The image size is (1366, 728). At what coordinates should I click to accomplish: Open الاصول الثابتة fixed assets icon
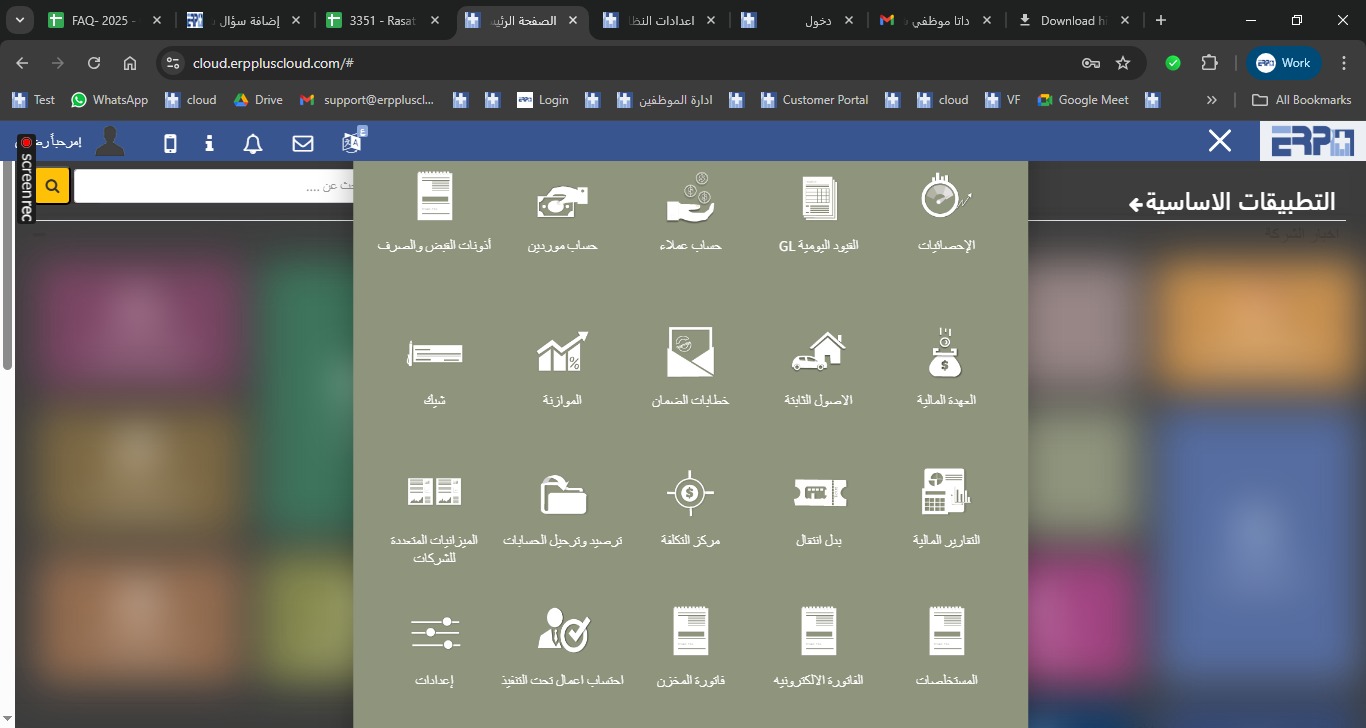click(819, 353)
